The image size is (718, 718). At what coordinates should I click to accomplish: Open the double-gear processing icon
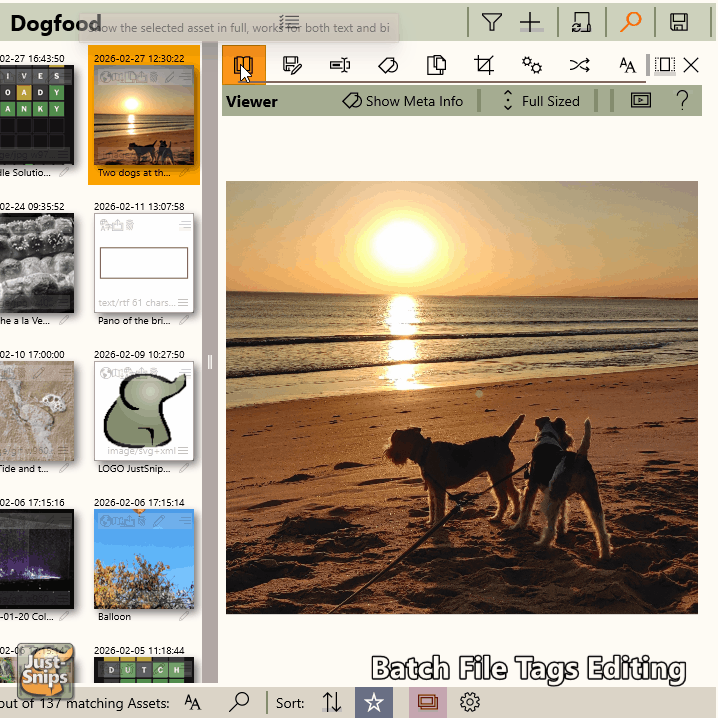pos(532,66)
